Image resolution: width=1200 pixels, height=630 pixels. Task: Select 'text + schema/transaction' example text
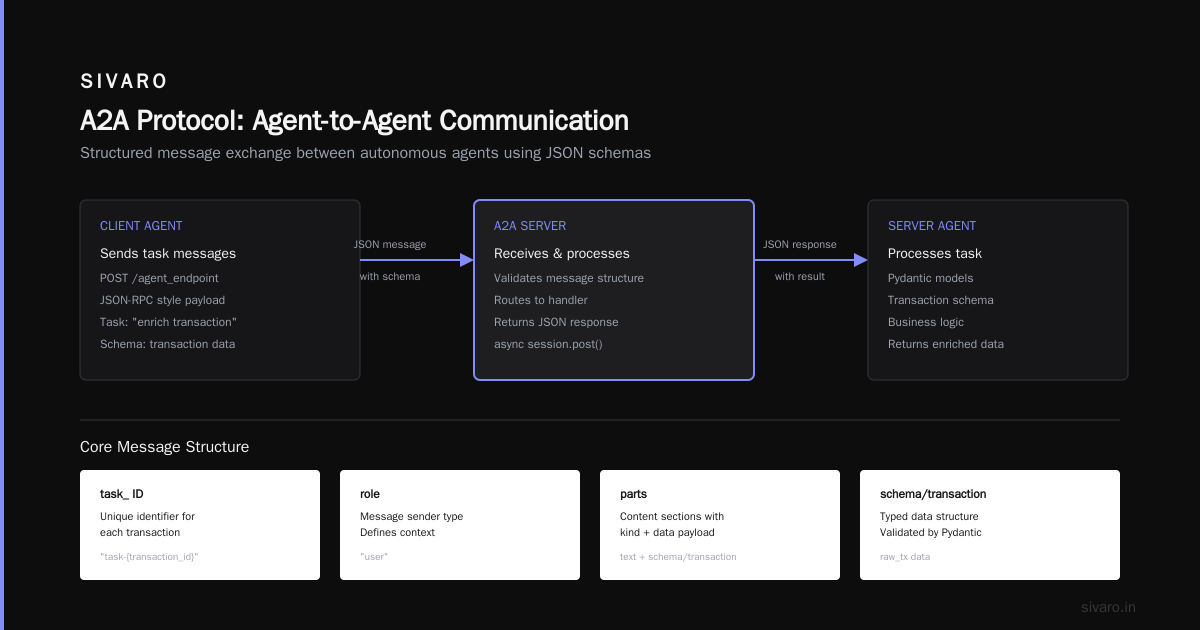tap(678, 556)
